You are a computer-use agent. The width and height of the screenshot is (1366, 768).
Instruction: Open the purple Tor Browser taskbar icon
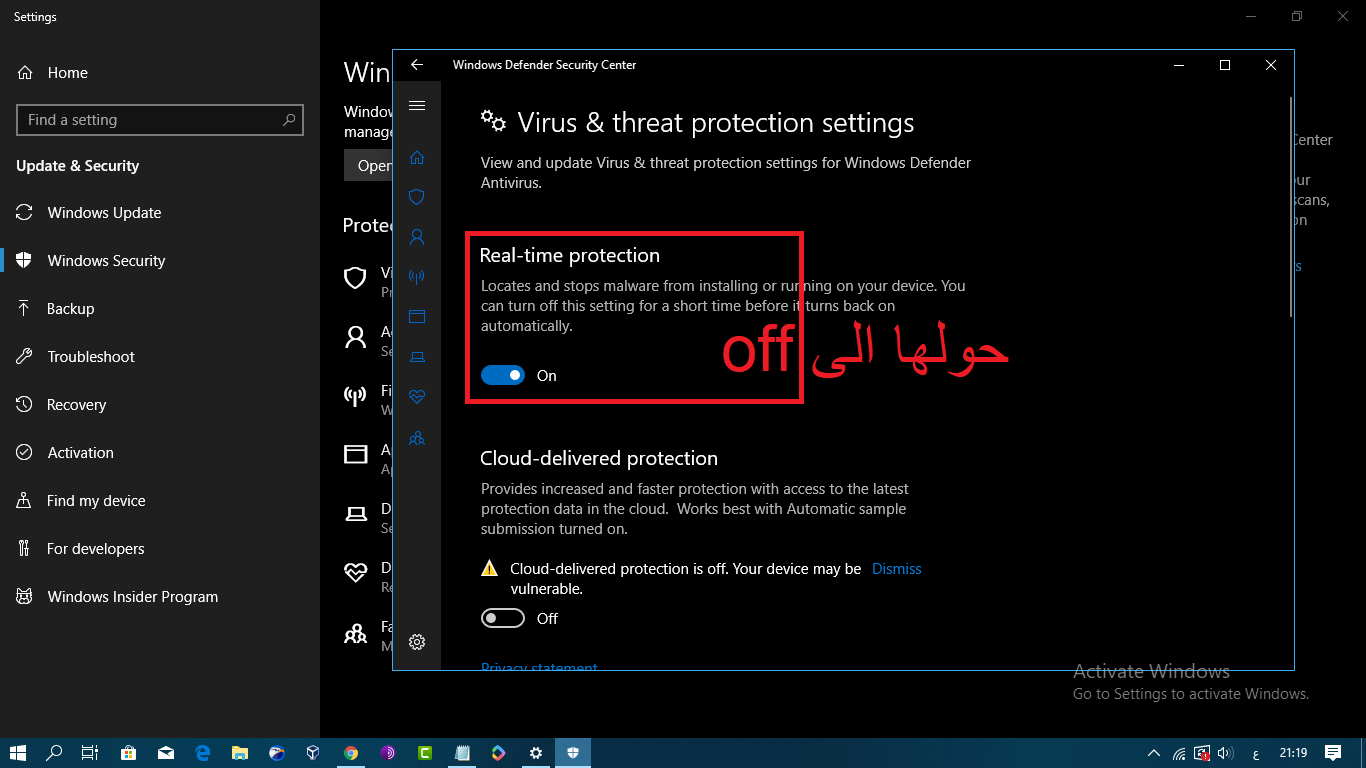tap(387, 753)
